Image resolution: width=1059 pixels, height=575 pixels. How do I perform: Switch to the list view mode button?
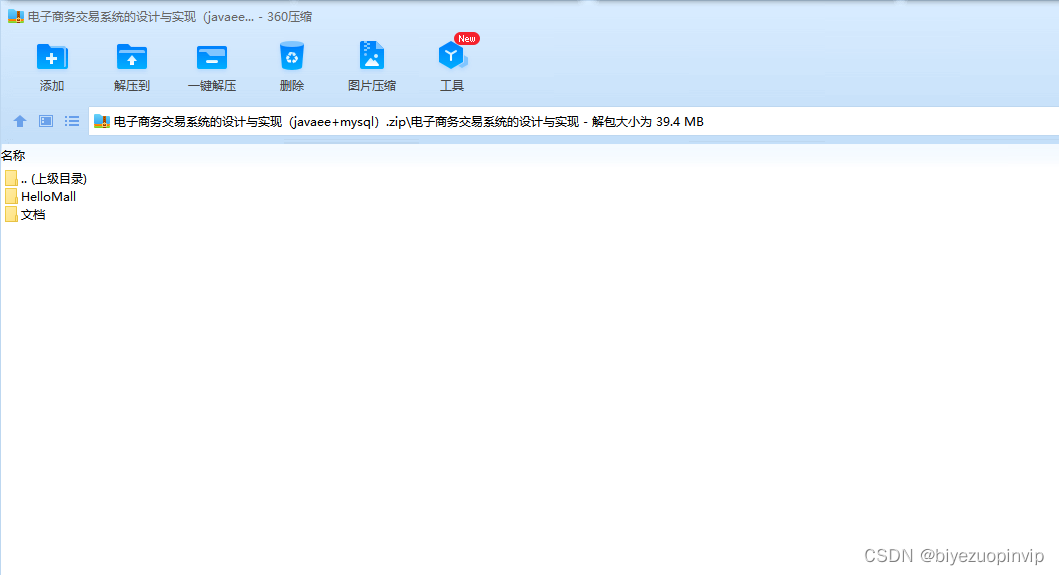tap(72, 121)
